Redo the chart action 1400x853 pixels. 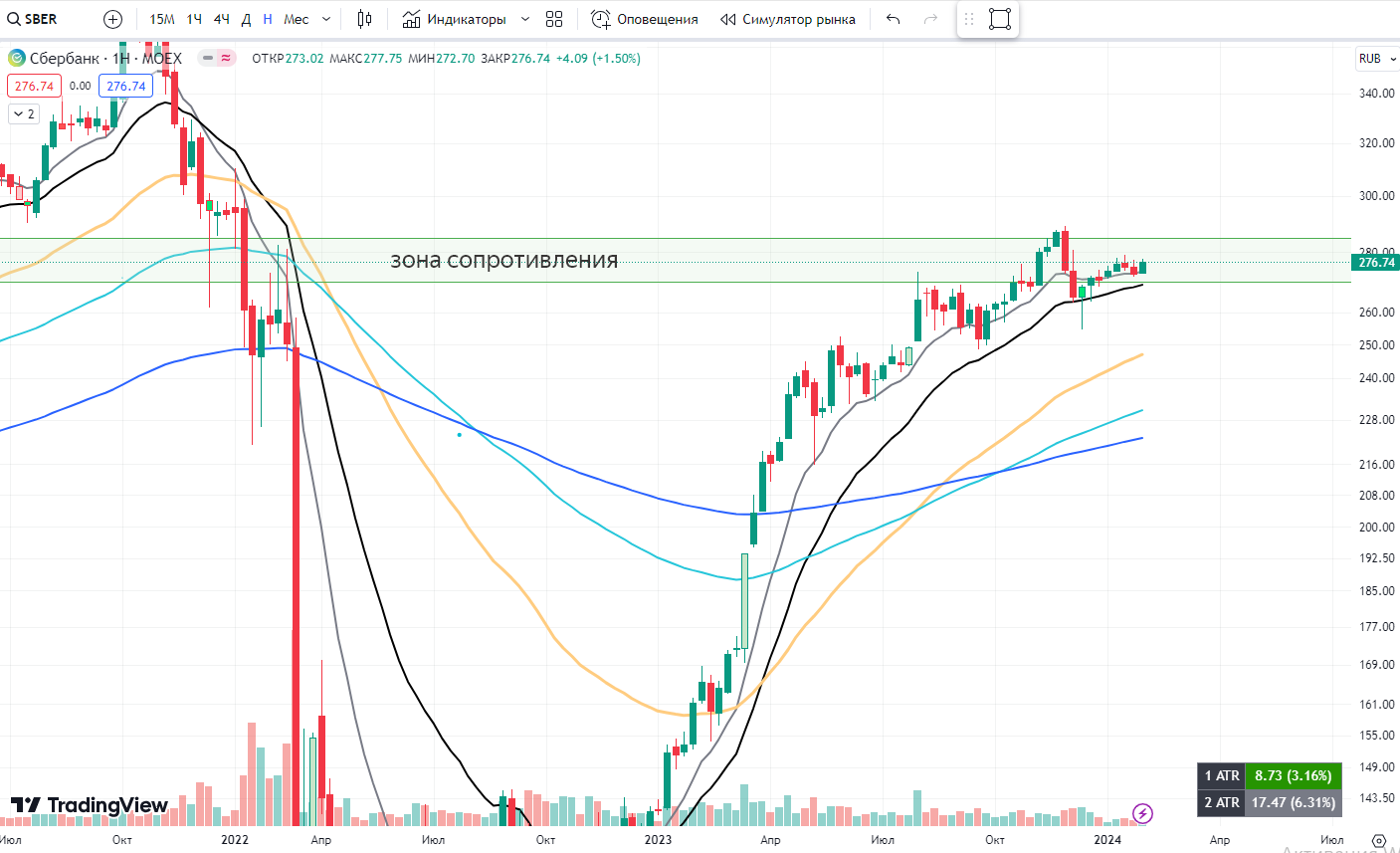point(930,19)
